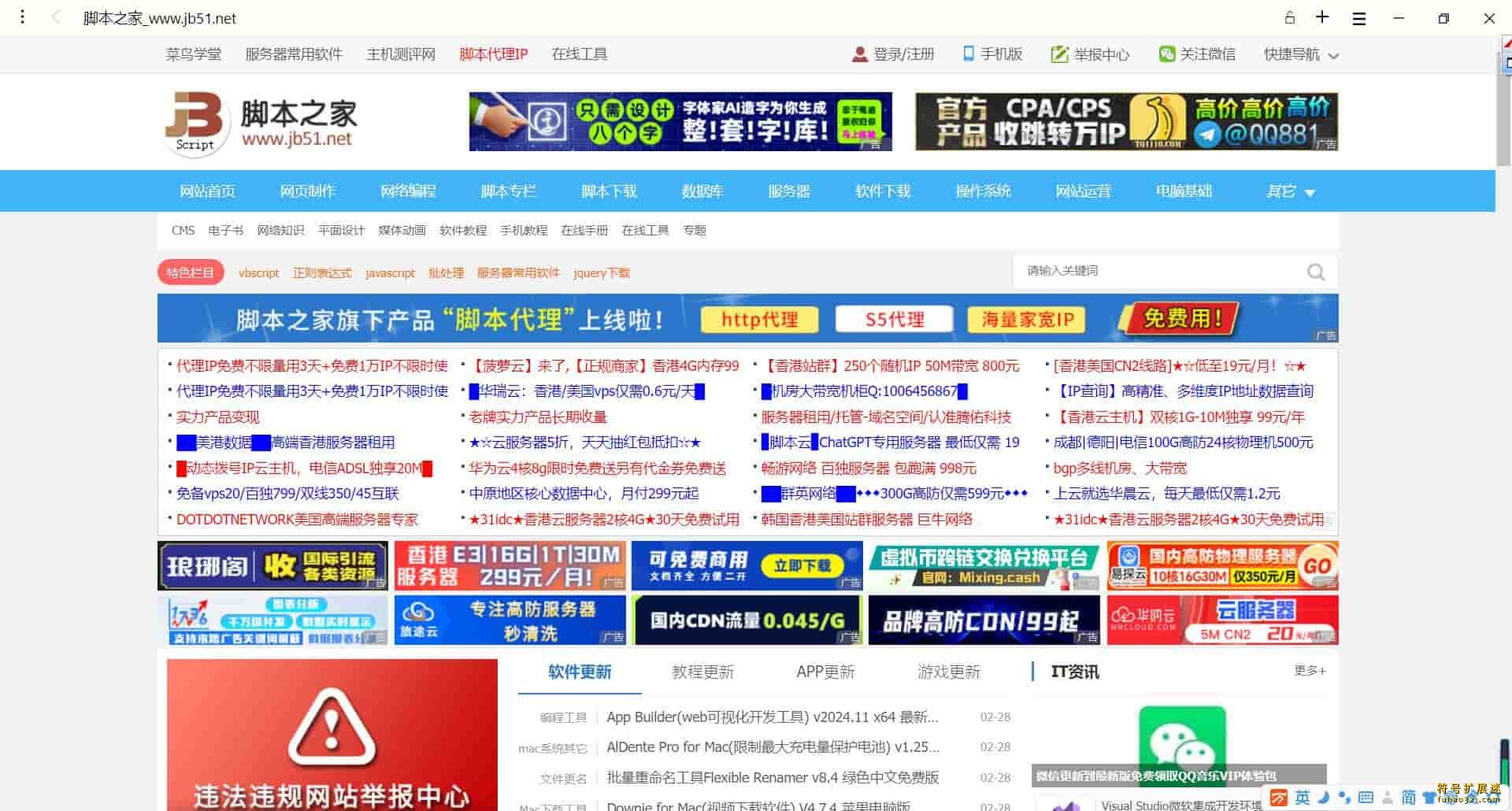Expand the 快捷导航 dropdown
Screen dimensions: 1512x811
pyautogui.click(x=1301, y=54)
